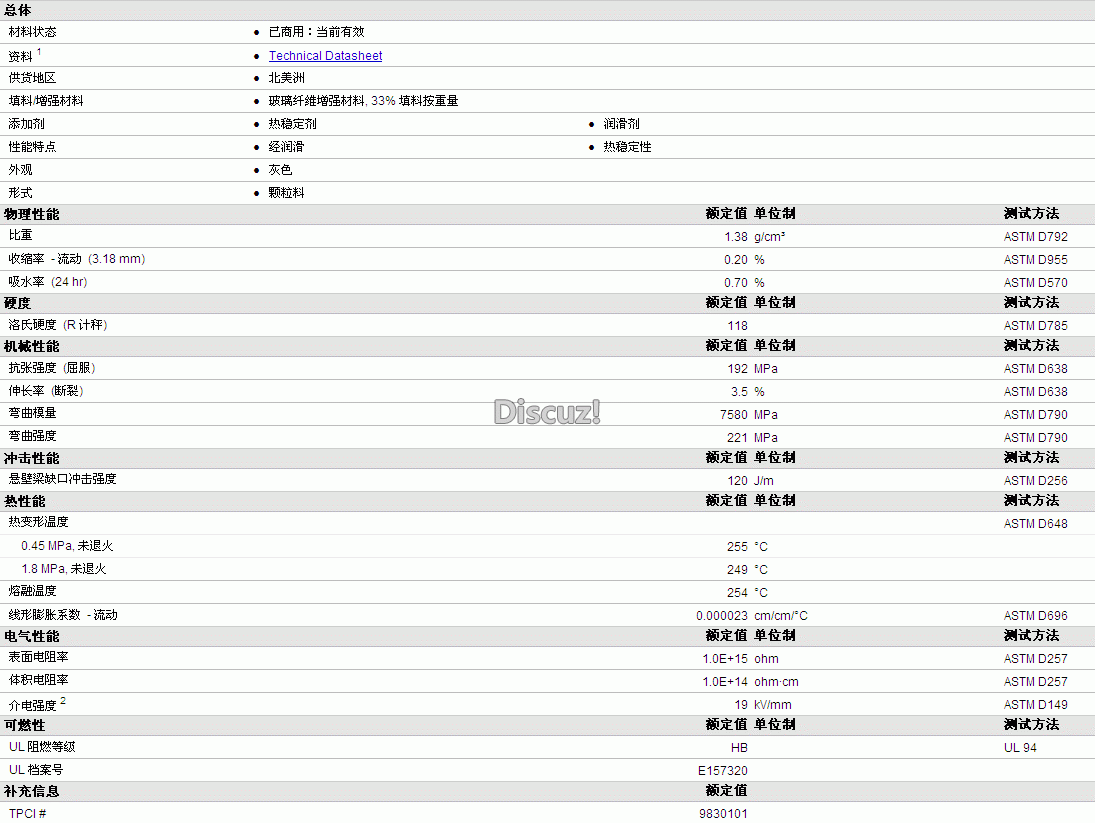The image size is (1095, 823).
Task: Select the 0.70 water absorption value
Action: click(x=735, y=283)
